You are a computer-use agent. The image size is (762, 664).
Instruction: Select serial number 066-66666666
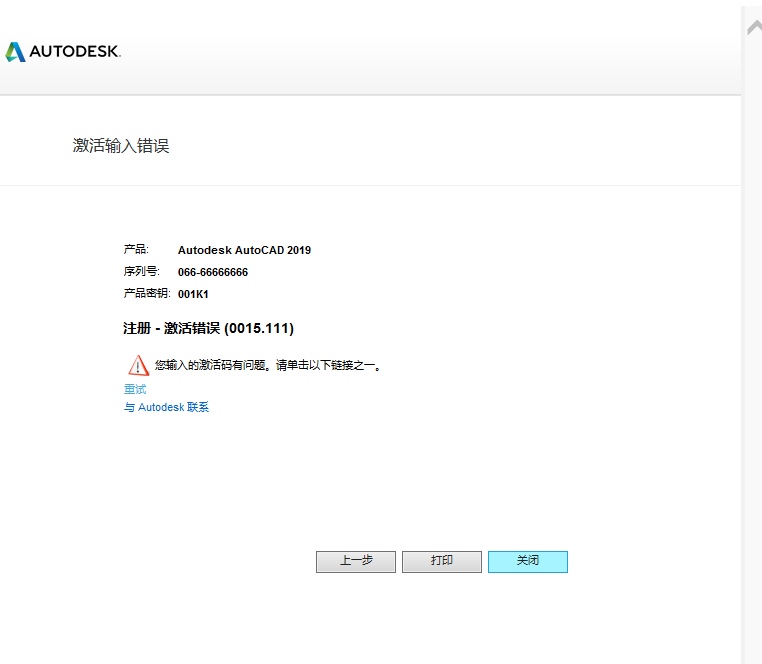tap(213, 272)
